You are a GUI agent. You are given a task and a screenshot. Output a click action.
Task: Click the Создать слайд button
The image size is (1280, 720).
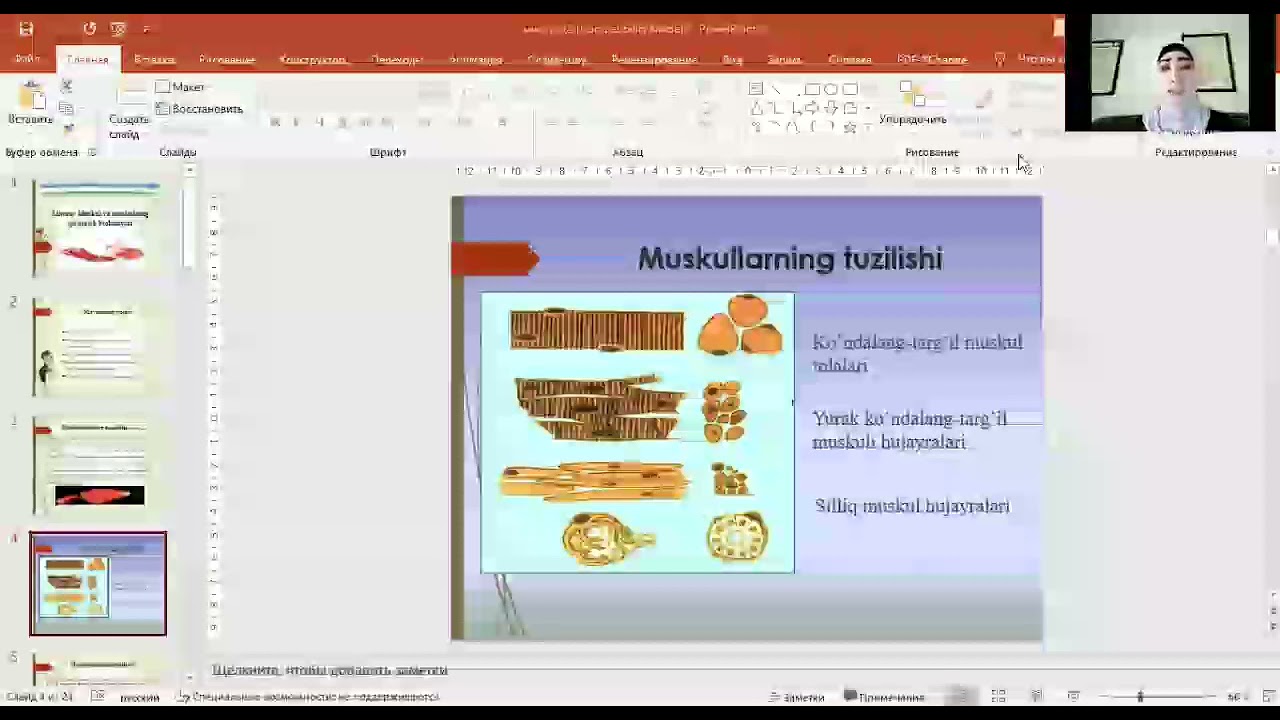(128, 112)
